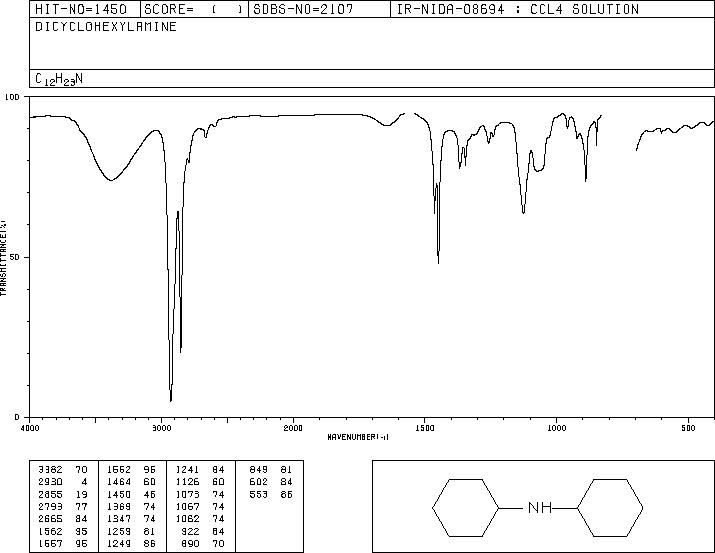Select the 1369 peak entry in the table

point(131,506)
